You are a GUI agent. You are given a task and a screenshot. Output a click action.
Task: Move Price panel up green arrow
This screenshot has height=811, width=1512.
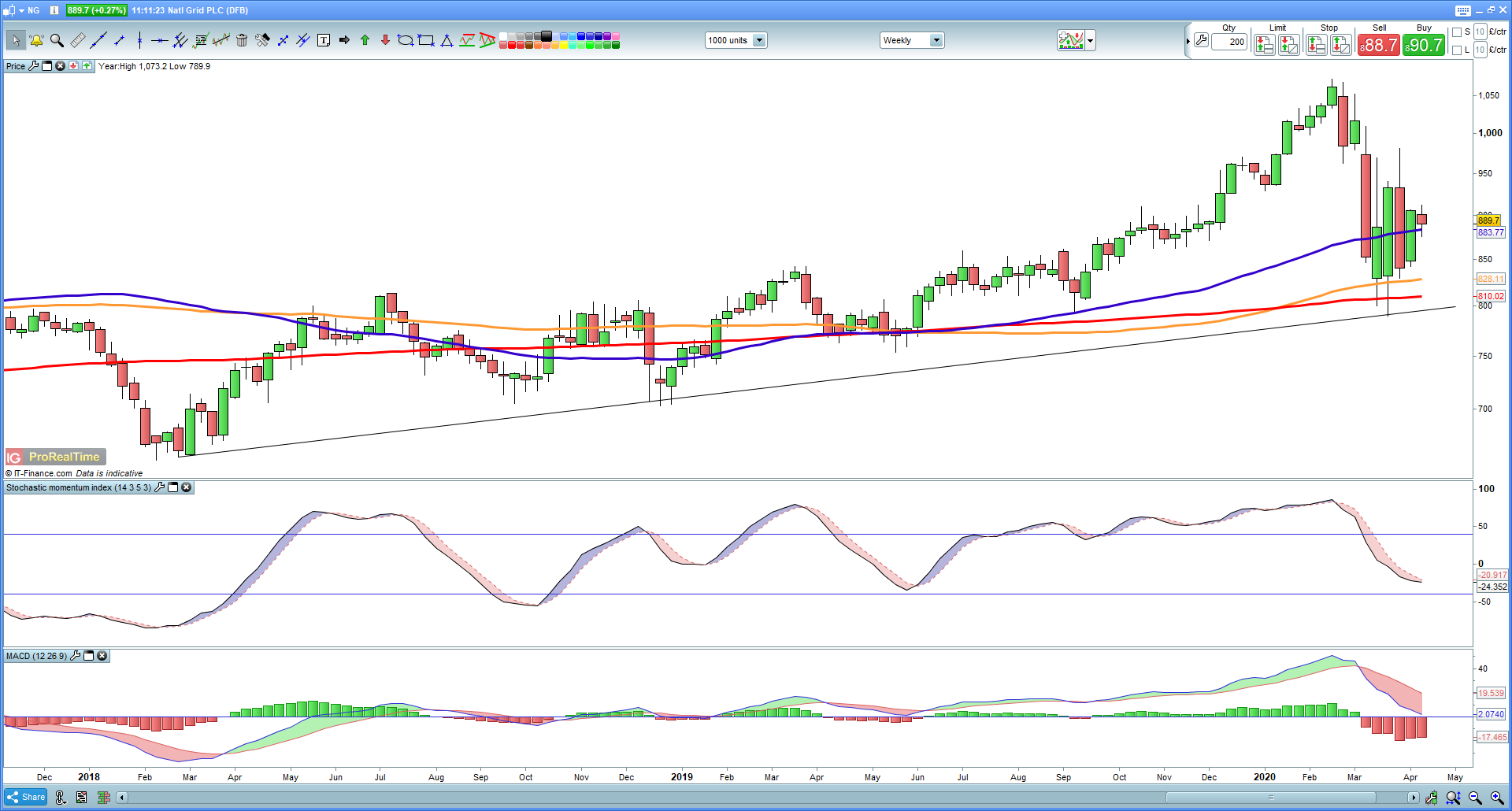[x=87, y=66]
